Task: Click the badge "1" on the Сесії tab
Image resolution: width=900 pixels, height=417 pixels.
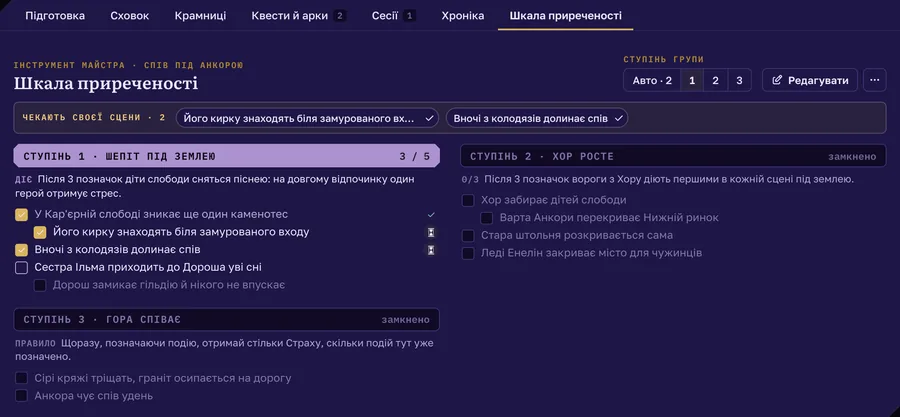Action: pos(409,16)
